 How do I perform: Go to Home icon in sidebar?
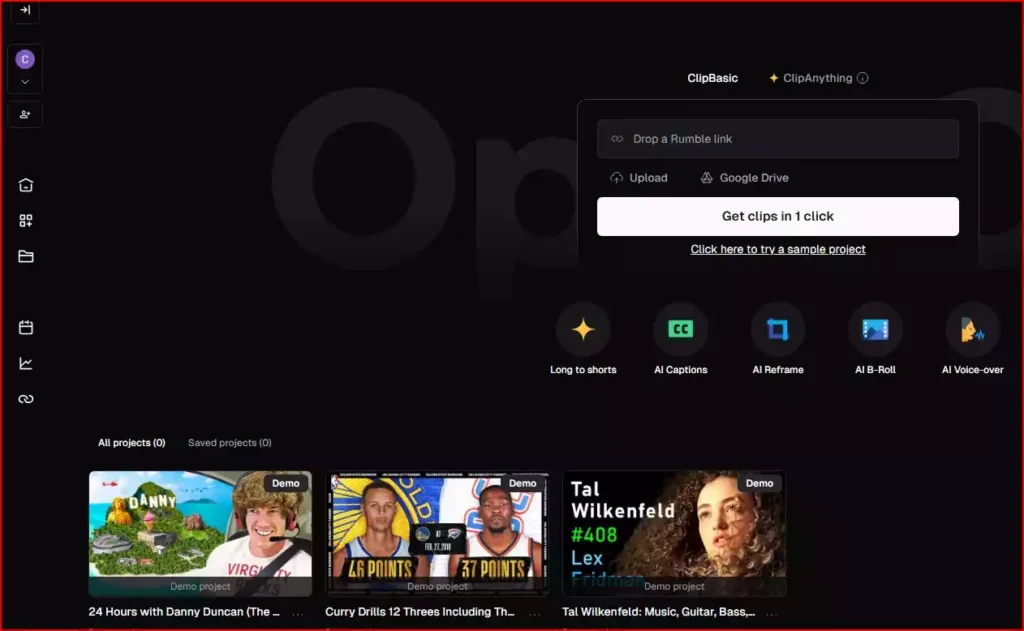[x=25, y=185]
